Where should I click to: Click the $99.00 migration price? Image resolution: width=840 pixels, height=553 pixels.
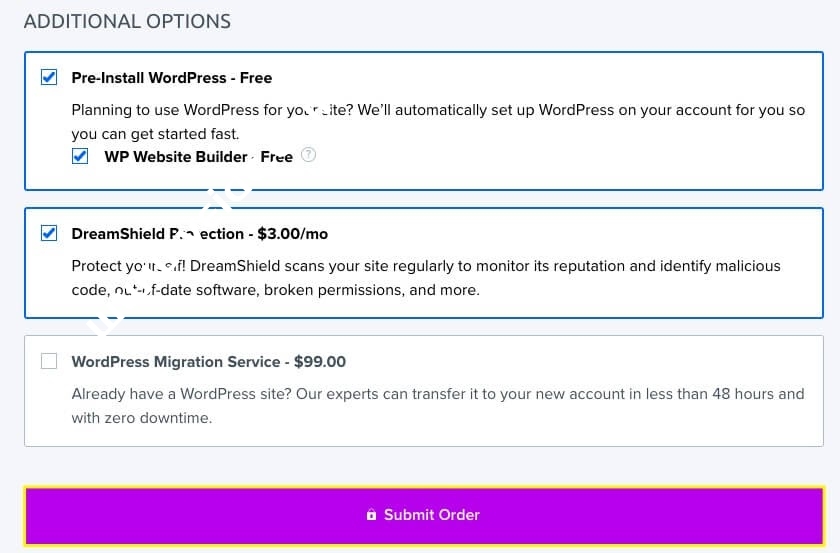[320, 361]
